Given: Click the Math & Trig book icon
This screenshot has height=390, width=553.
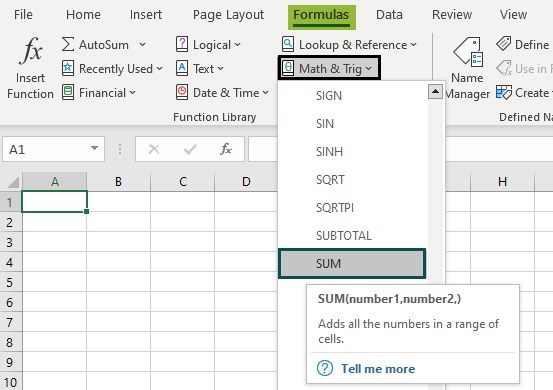Looking at the screenshot, I should [288, 68].
